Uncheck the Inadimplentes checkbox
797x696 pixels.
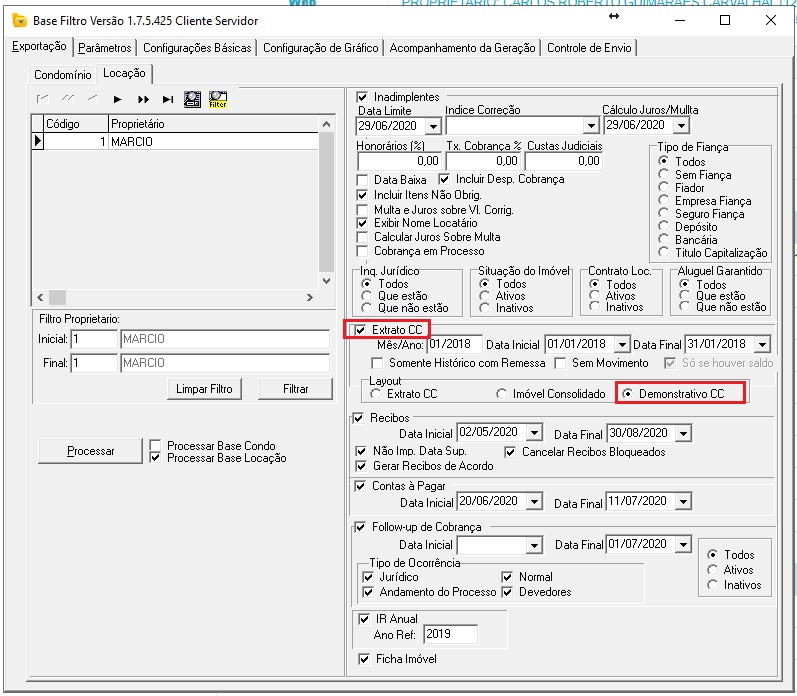tap(363, 96)
